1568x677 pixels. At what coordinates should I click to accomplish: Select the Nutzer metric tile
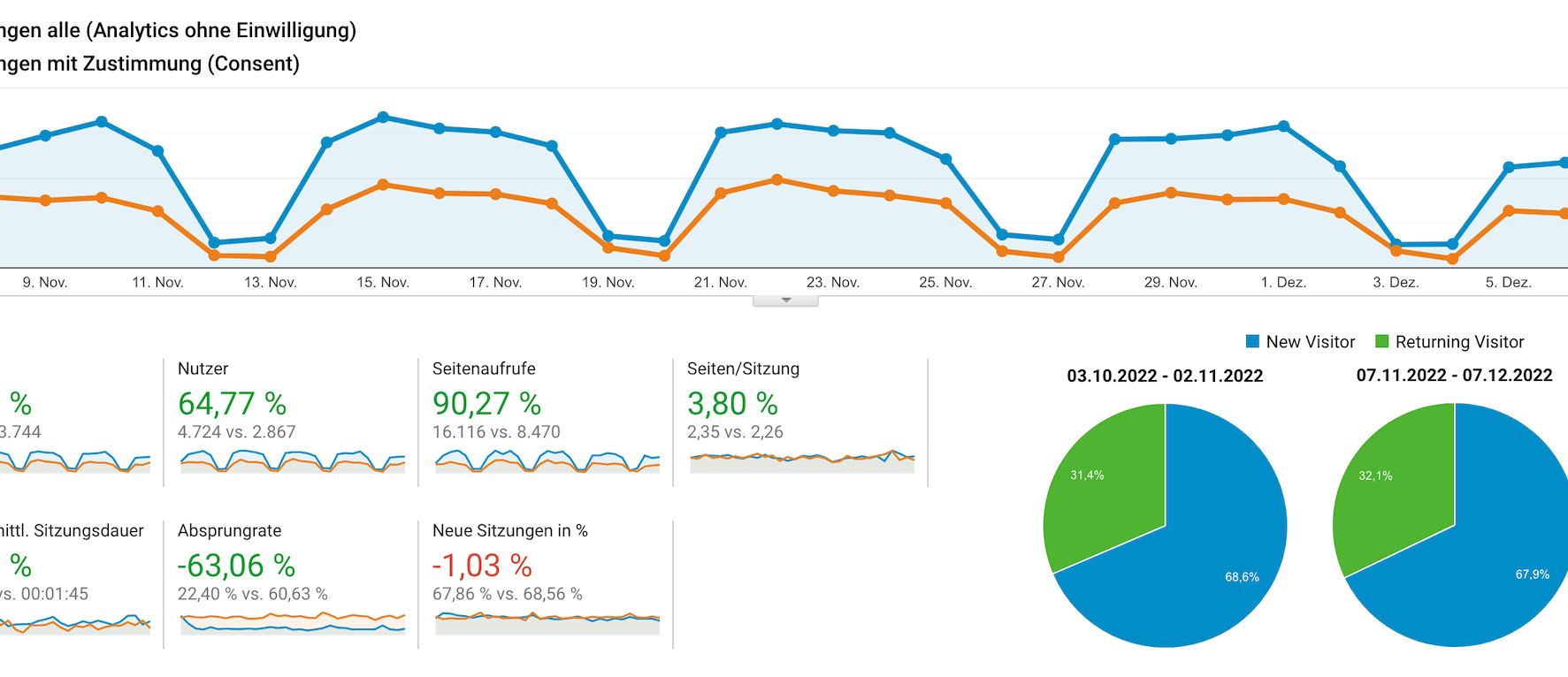tap(203, 369)
